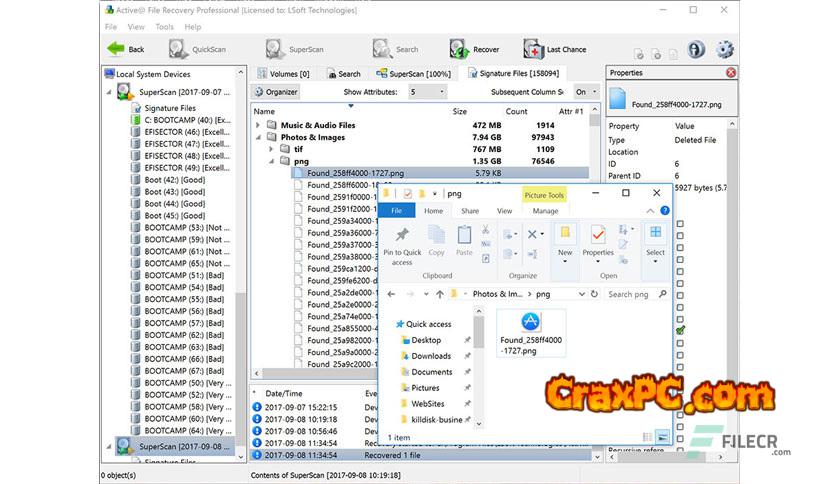The image size is (836, 484).
Task: Open the Show Attributes dropdown
Action: [427, 92]
